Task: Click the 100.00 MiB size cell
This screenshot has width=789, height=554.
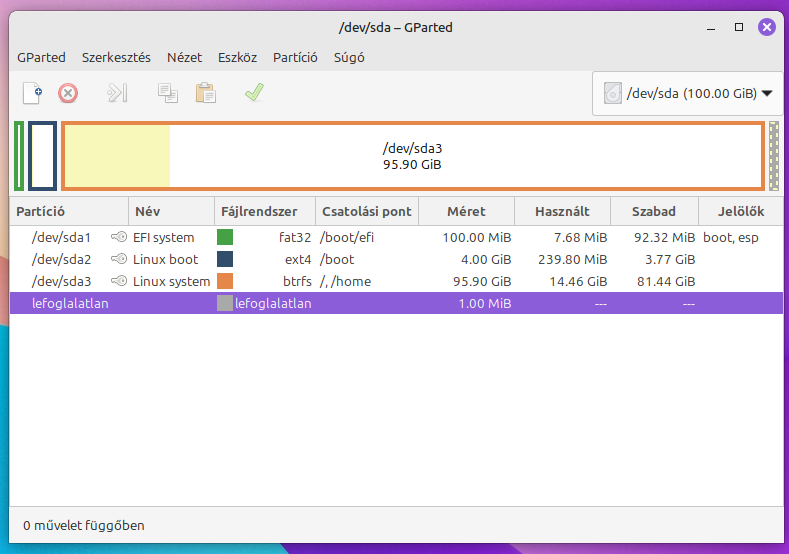Action: pos(477,237)
